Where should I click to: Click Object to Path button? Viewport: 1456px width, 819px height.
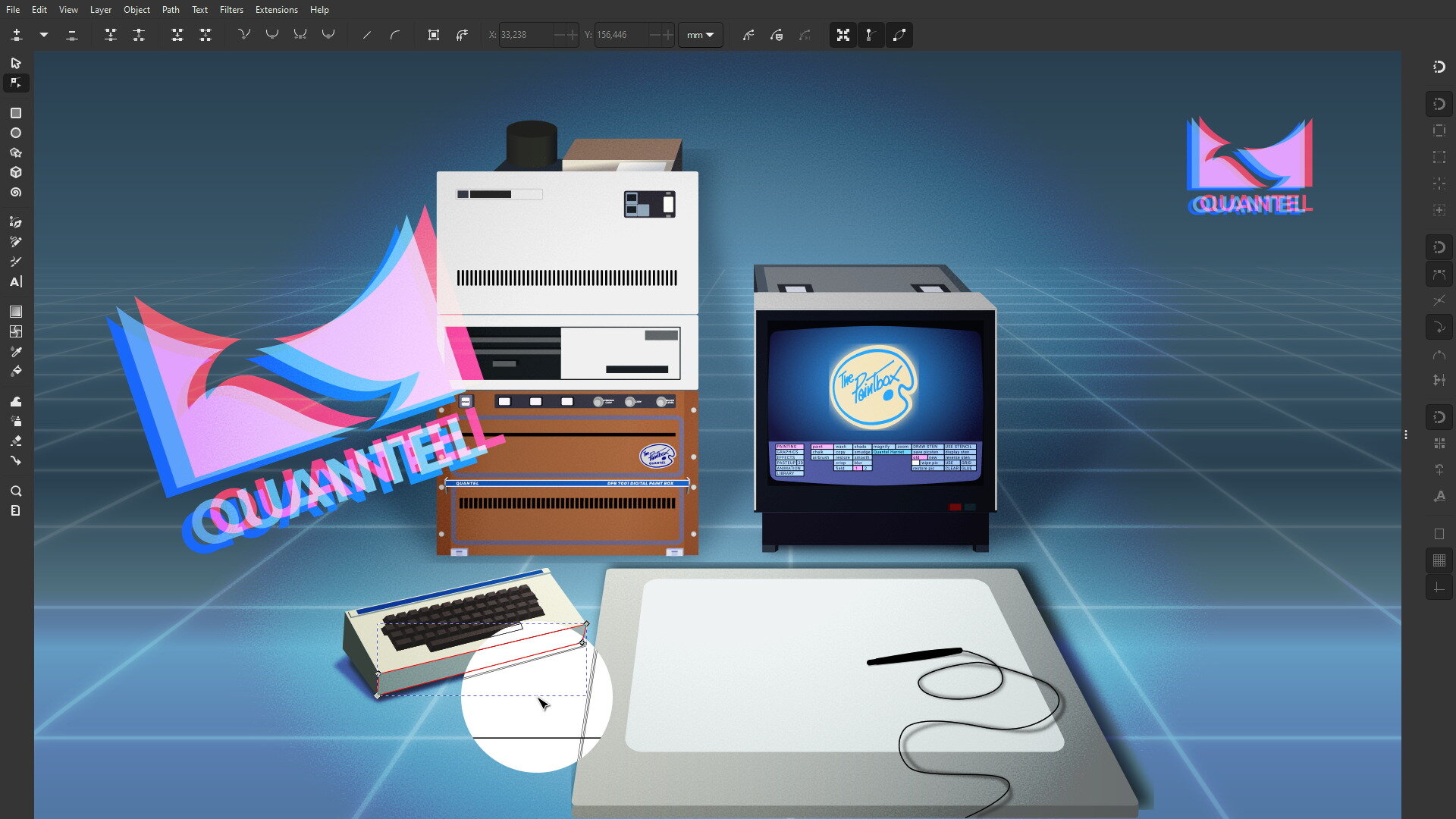(x=434, y=35)
